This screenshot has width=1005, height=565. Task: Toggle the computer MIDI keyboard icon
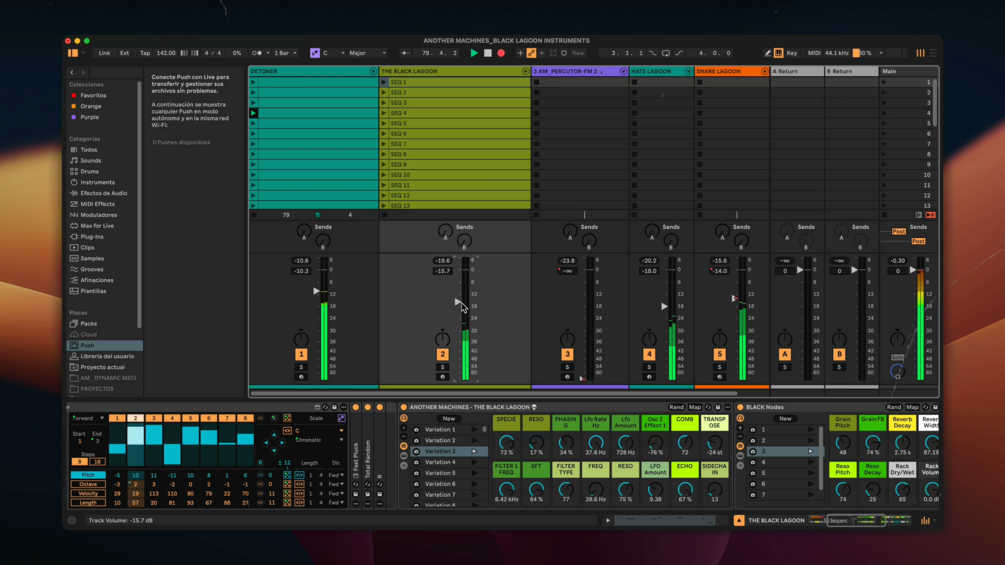pyautogui.click(x=779, y=53)
